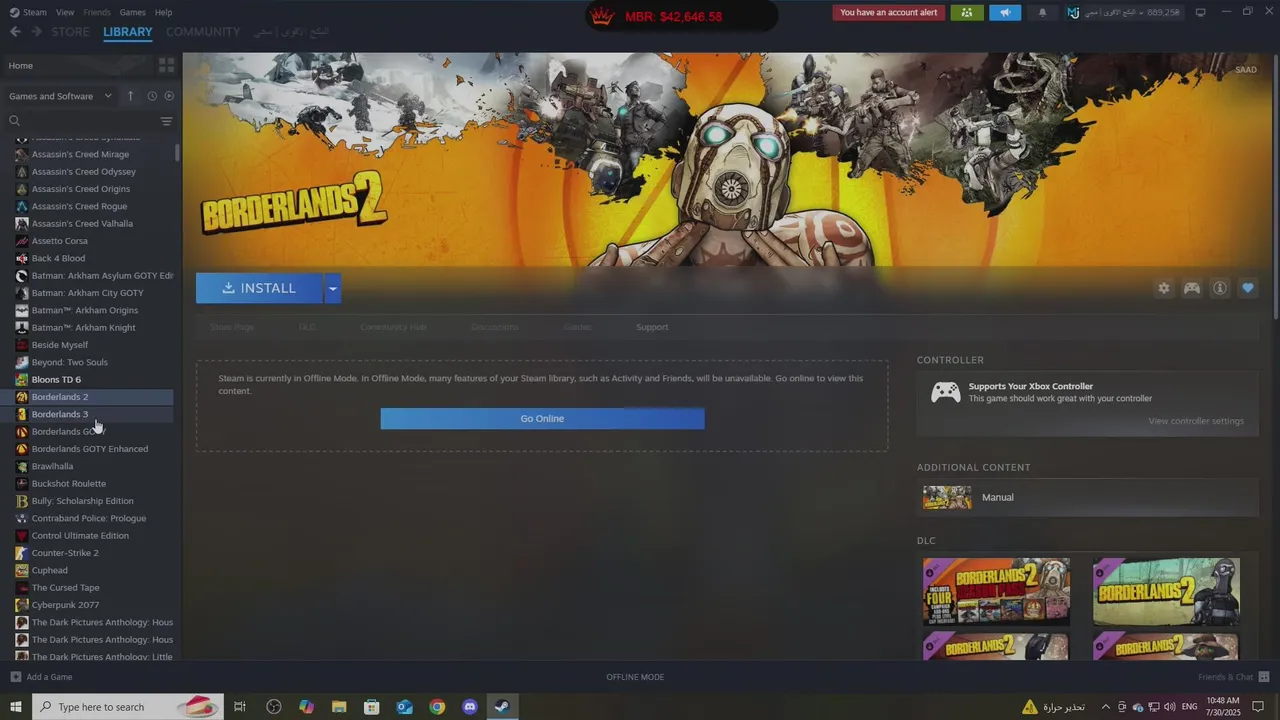Click Add a Game
Screen dimensions: 1280x720
click(41, 677)
